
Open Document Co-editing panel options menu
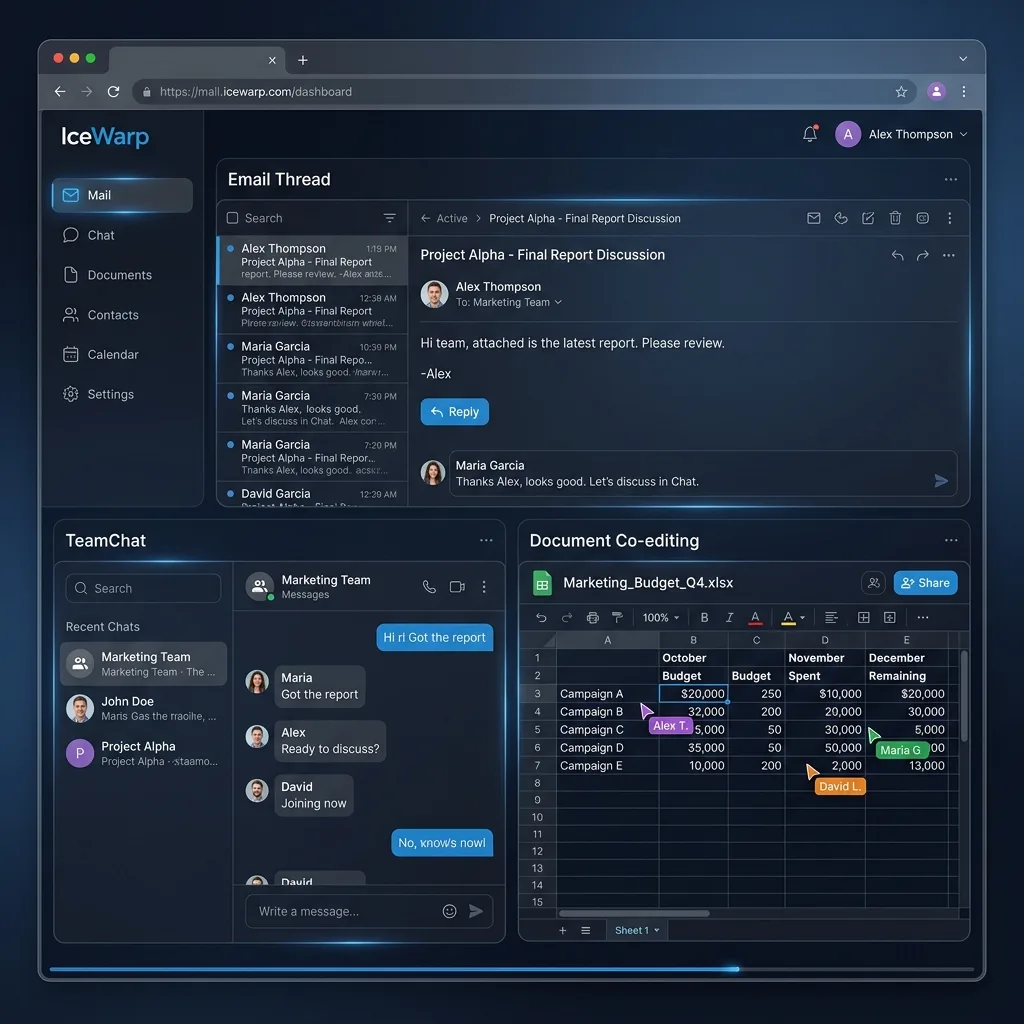point(952,540)
